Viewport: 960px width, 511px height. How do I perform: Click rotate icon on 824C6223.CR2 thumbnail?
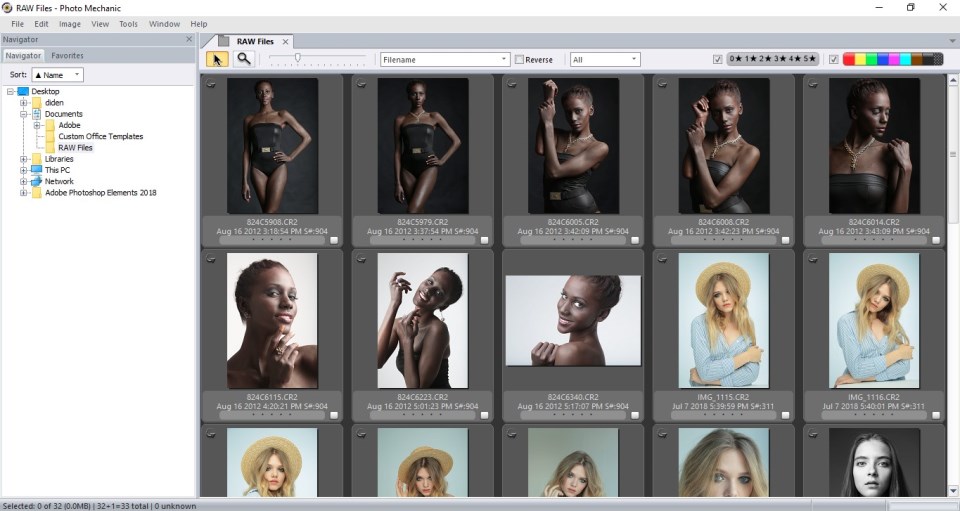[361, 259]
